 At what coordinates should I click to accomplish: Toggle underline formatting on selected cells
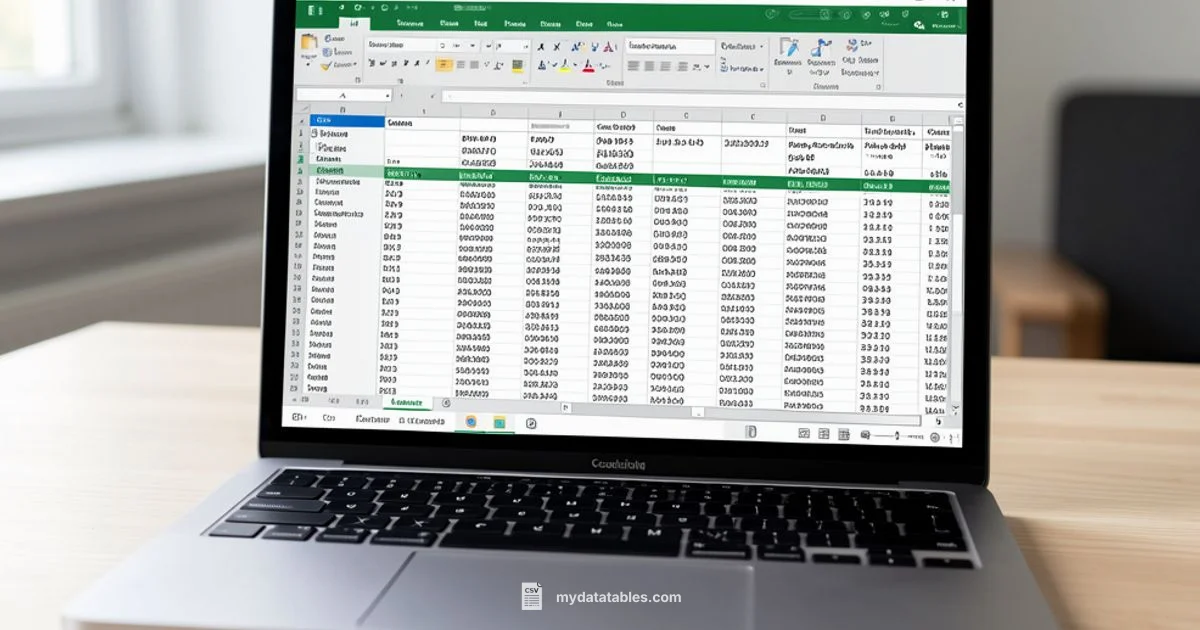pyautogui.click(x=396, y=63)
